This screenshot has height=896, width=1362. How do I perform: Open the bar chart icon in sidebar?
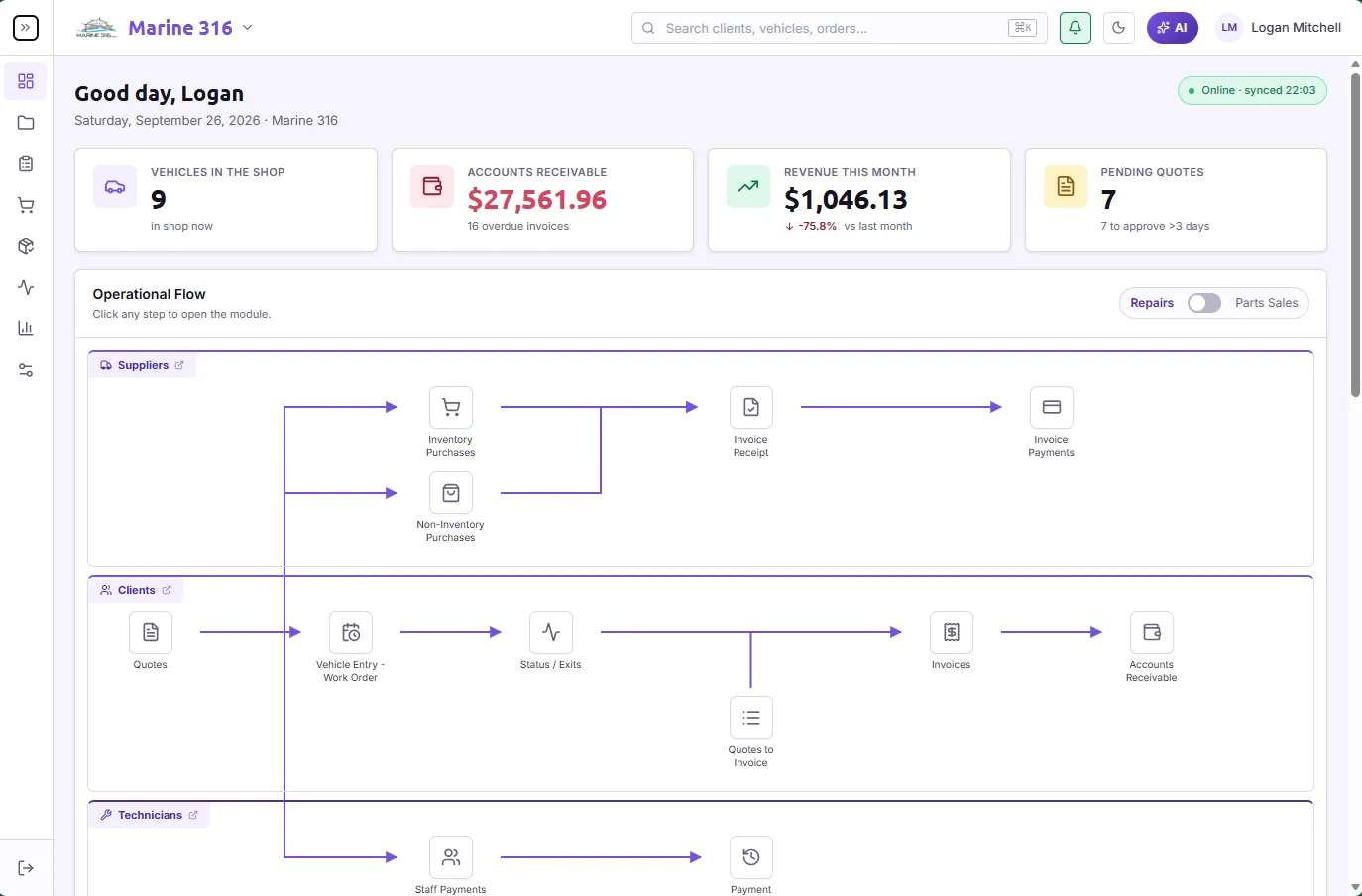point(26,328)
